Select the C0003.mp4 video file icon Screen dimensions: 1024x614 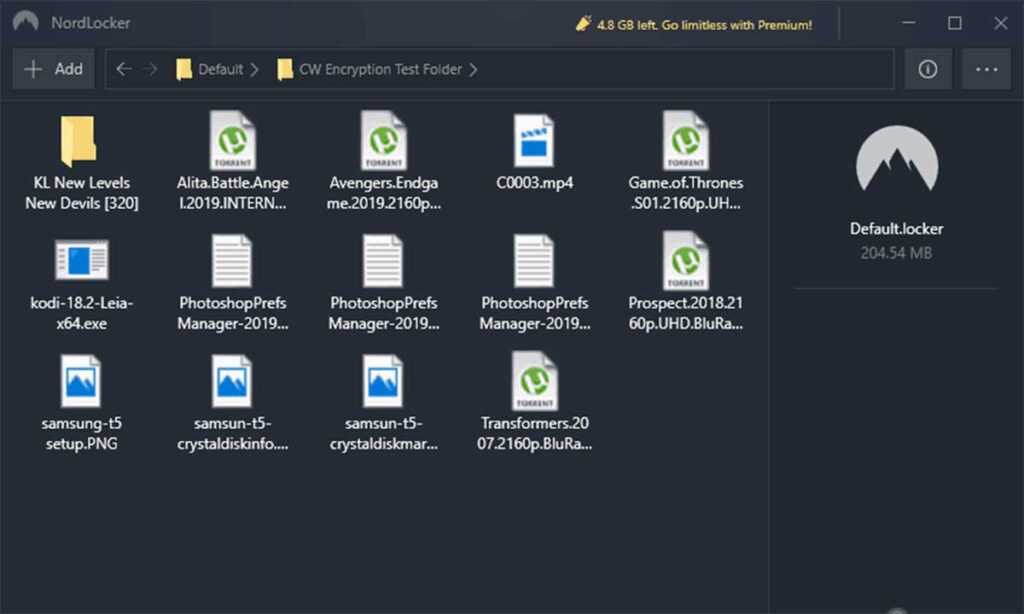(x=534, y=140)
